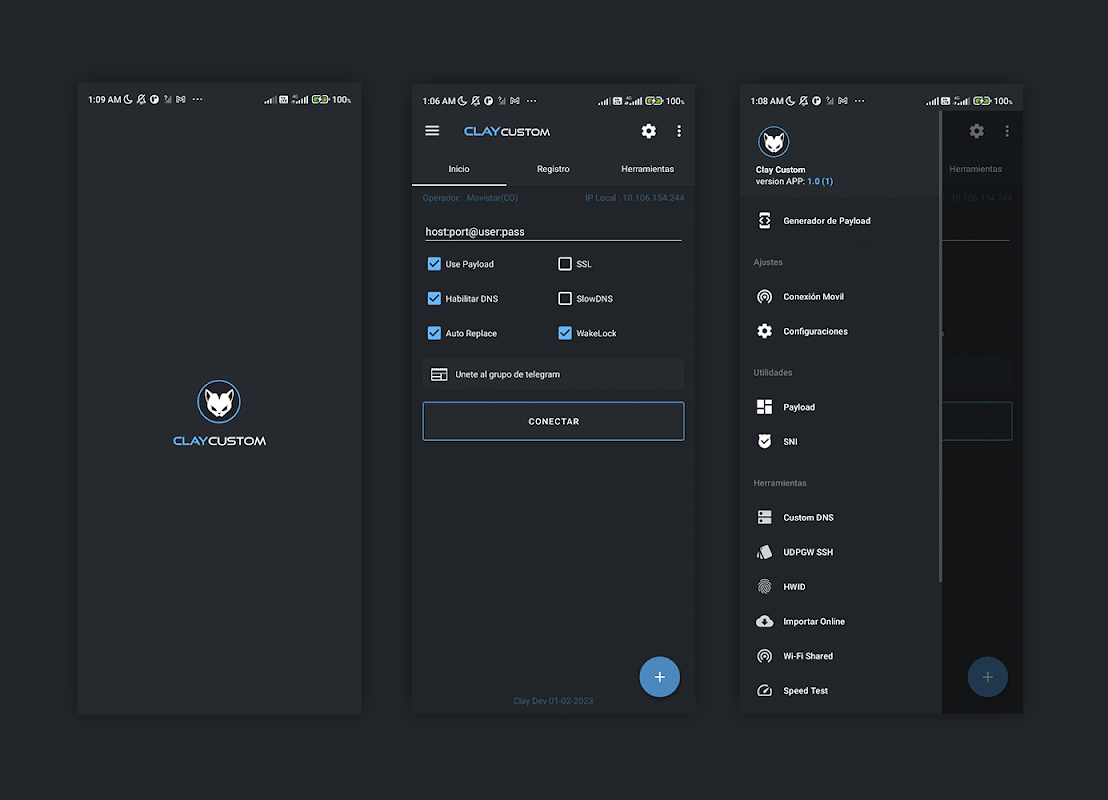Click version APP 1.0 (1) text
Screen dimensions: 1108x800
[x=794, y=182]
